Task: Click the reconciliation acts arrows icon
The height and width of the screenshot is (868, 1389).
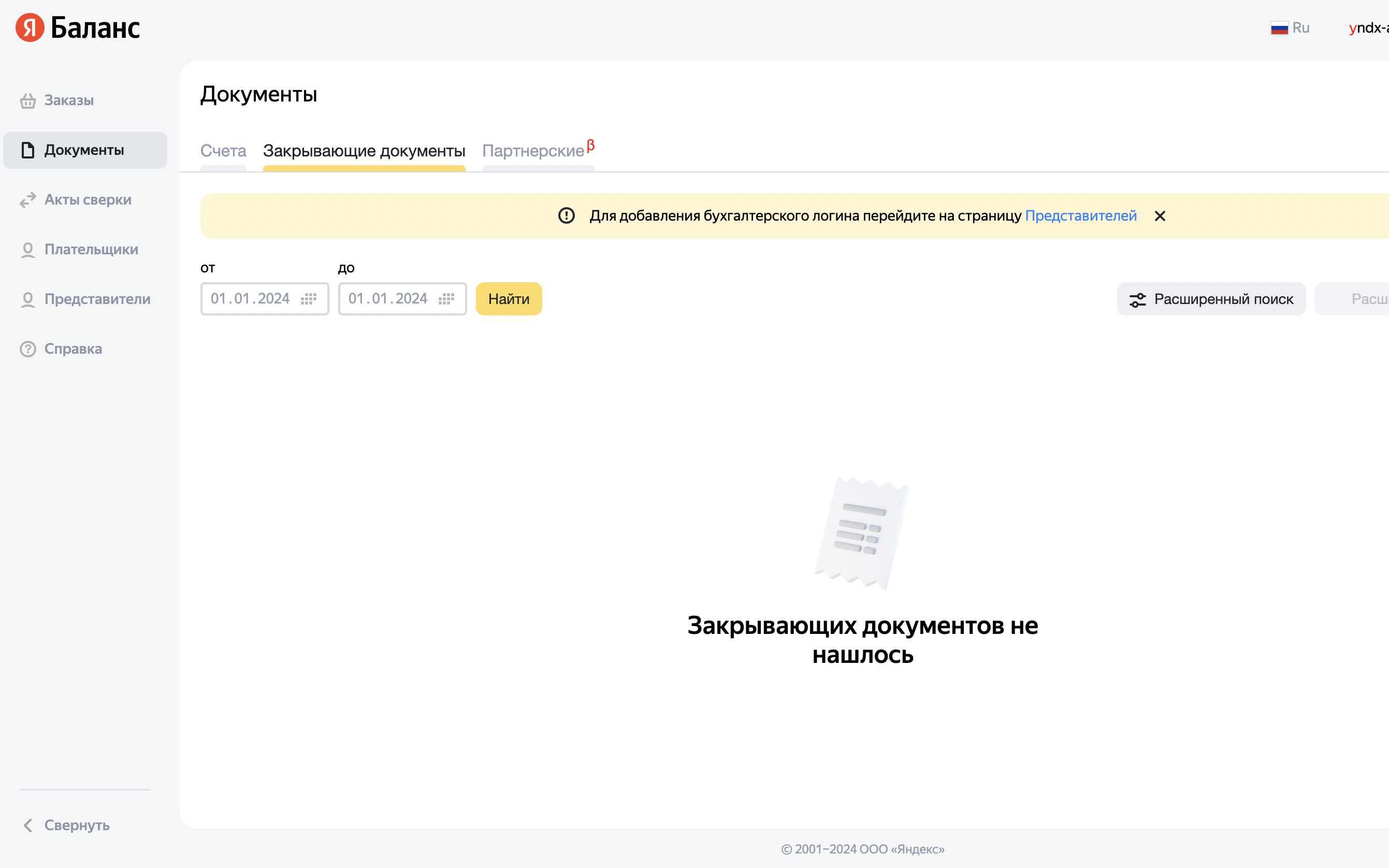Action: 27,200
